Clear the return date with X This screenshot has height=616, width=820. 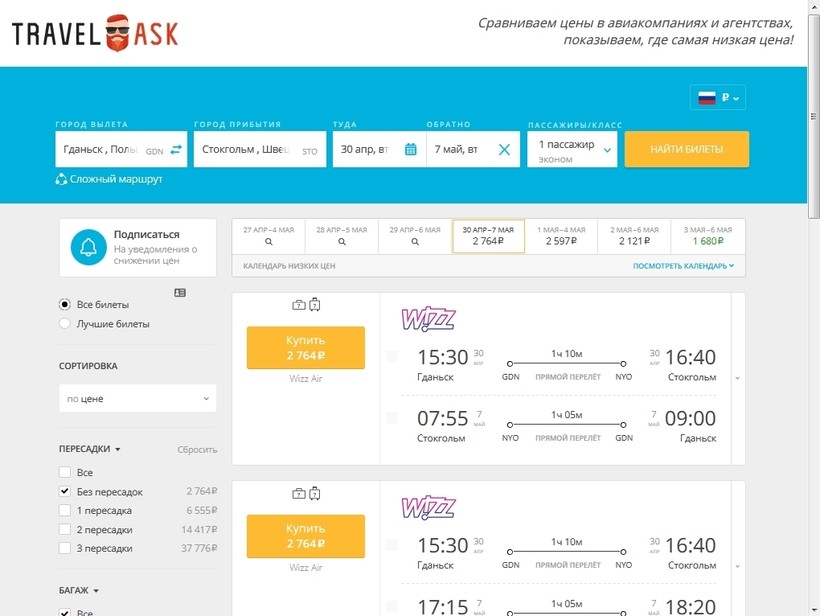click(504, 150)
